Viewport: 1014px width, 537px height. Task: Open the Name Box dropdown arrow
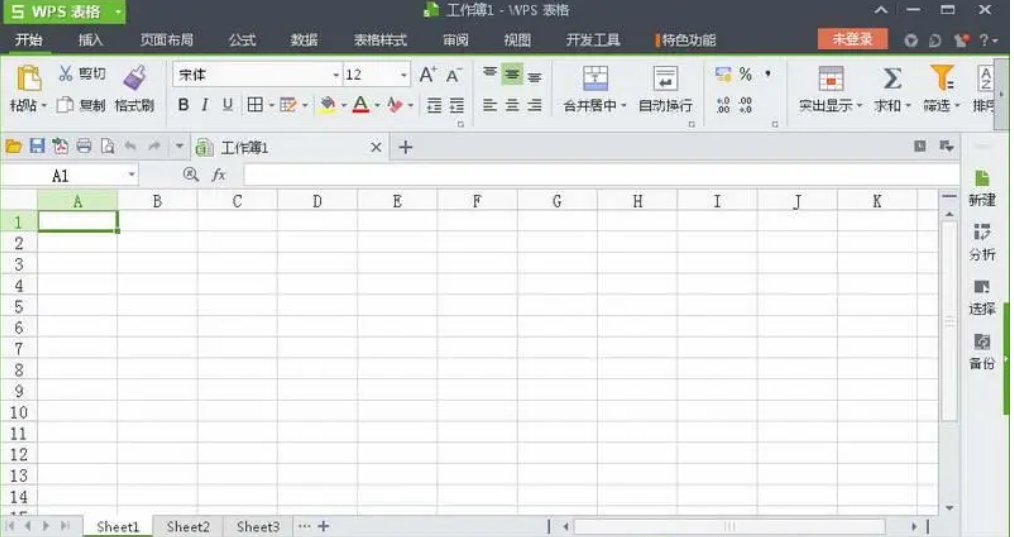pyautogui.click(x=131, y=175)
